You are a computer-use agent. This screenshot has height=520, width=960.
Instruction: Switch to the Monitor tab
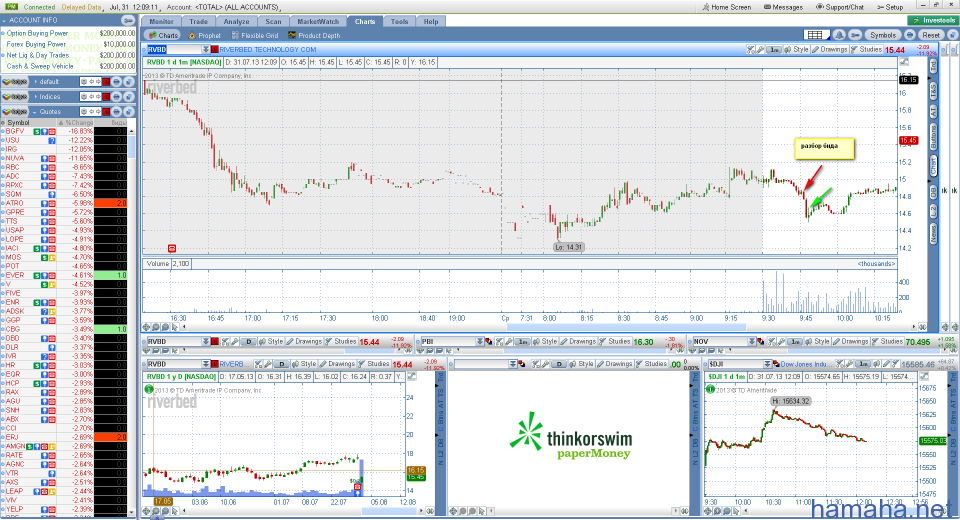coord(162,21)
